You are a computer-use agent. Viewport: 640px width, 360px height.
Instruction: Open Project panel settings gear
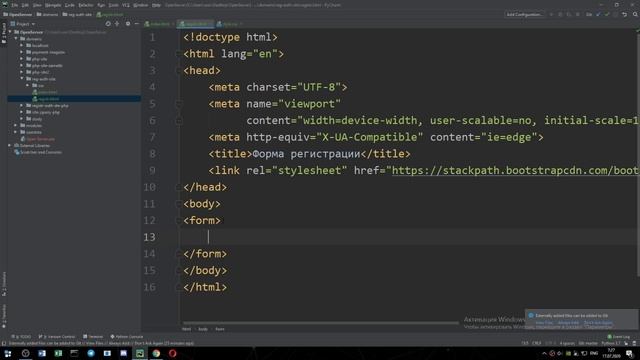click(x=128, y=24)
